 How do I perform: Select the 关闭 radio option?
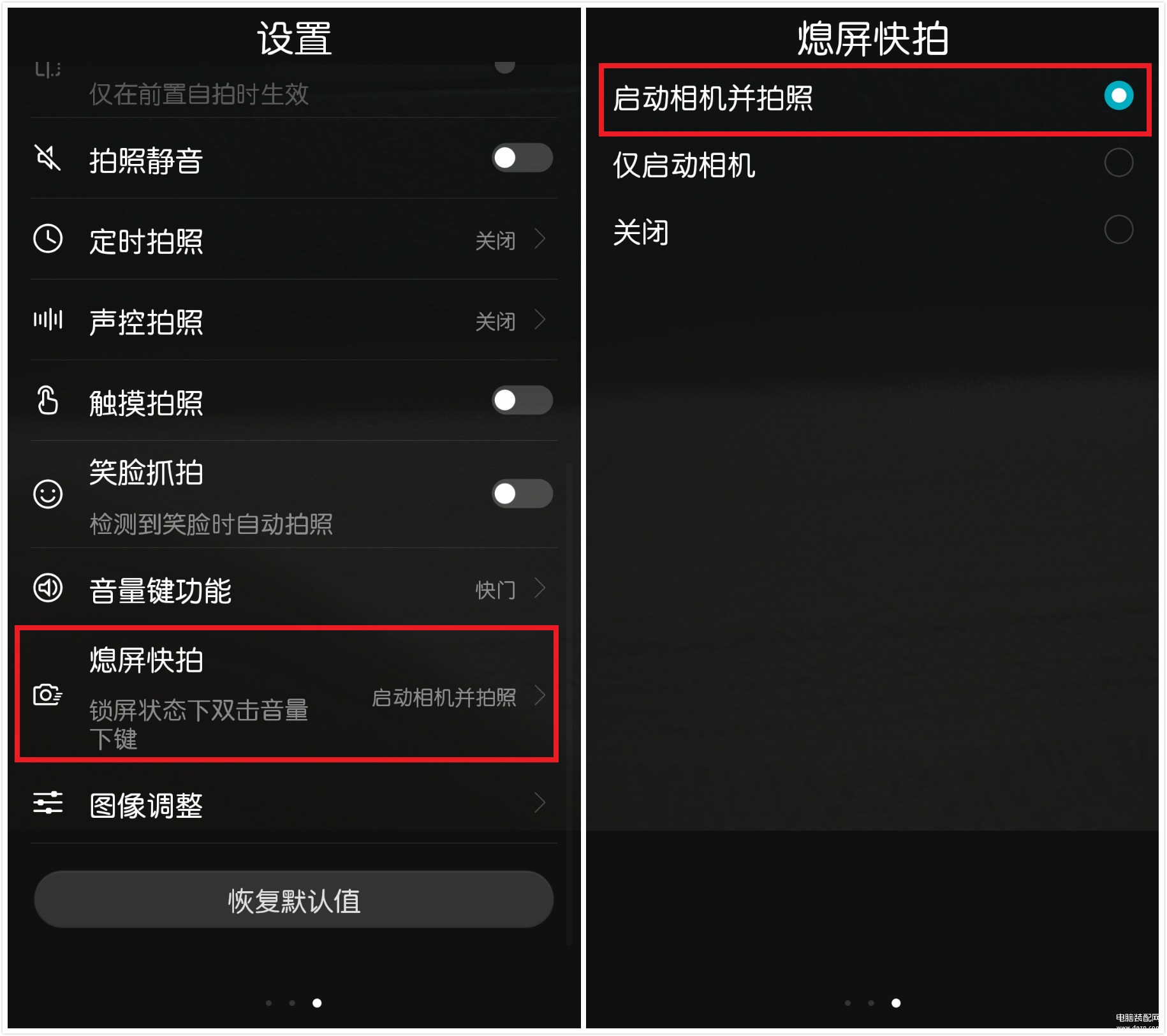[1119, 230]
